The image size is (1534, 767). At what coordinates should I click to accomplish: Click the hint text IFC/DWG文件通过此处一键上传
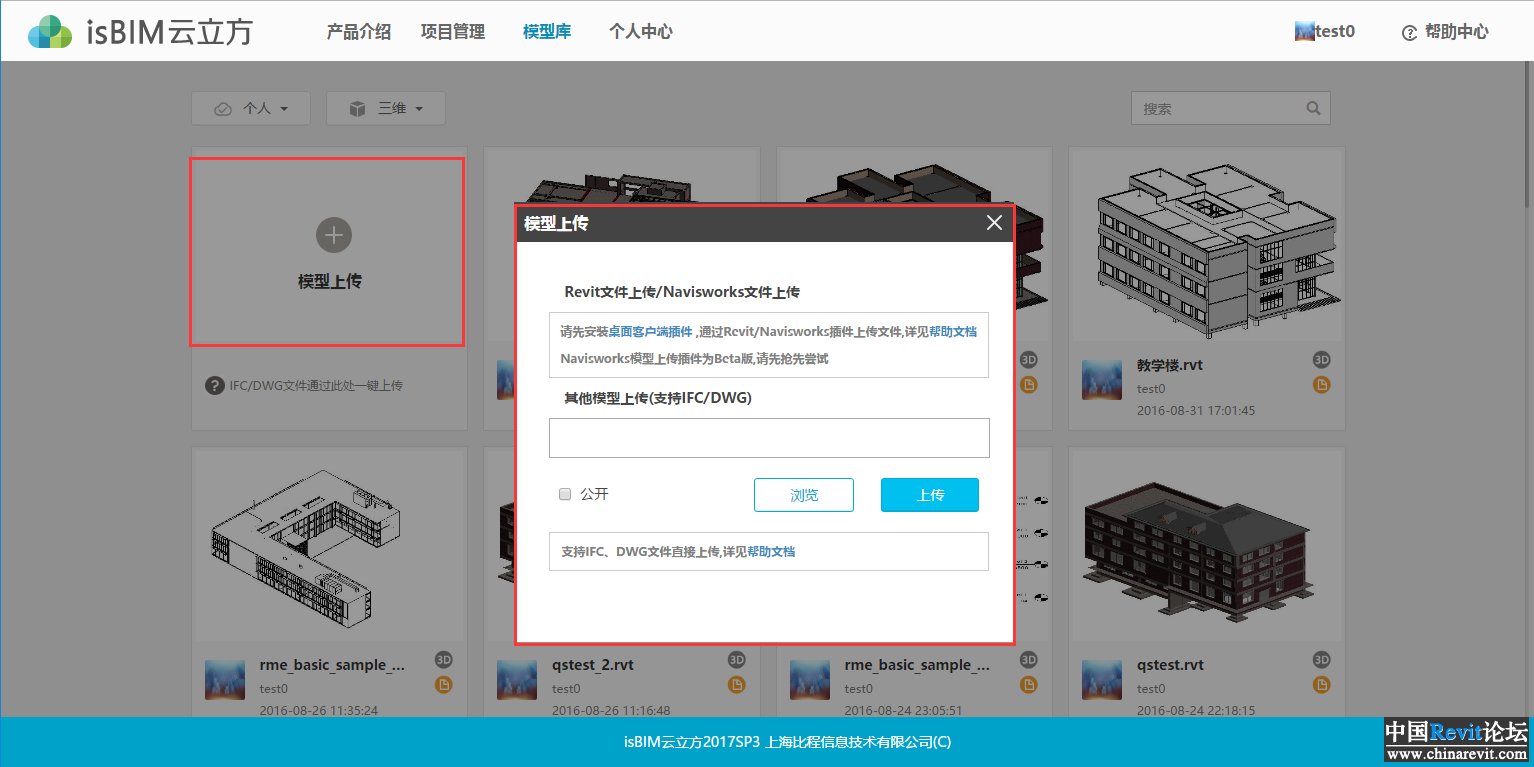click(316, 385)
